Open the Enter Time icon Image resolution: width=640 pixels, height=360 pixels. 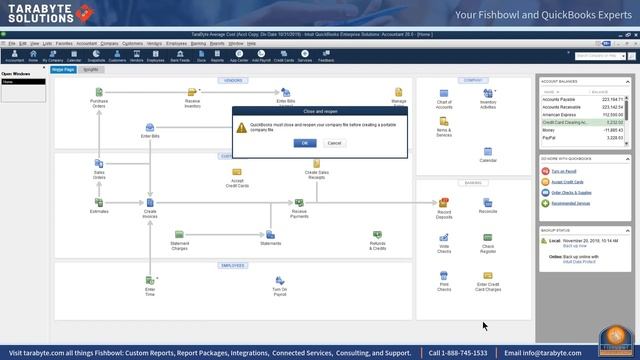tap(150, 286)
